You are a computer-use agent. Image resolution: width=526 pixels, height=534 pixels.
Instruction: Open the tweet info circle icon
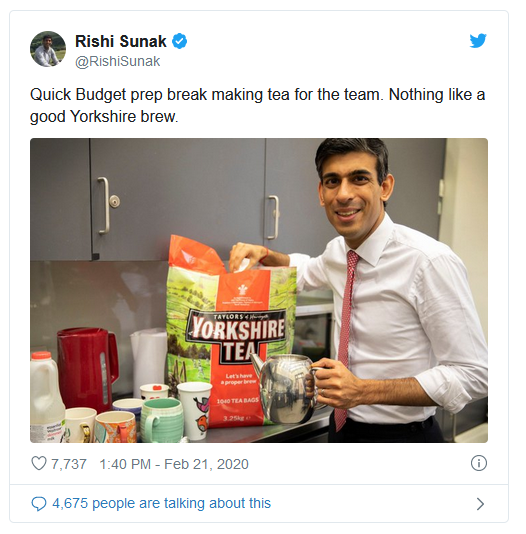(479, 463)
